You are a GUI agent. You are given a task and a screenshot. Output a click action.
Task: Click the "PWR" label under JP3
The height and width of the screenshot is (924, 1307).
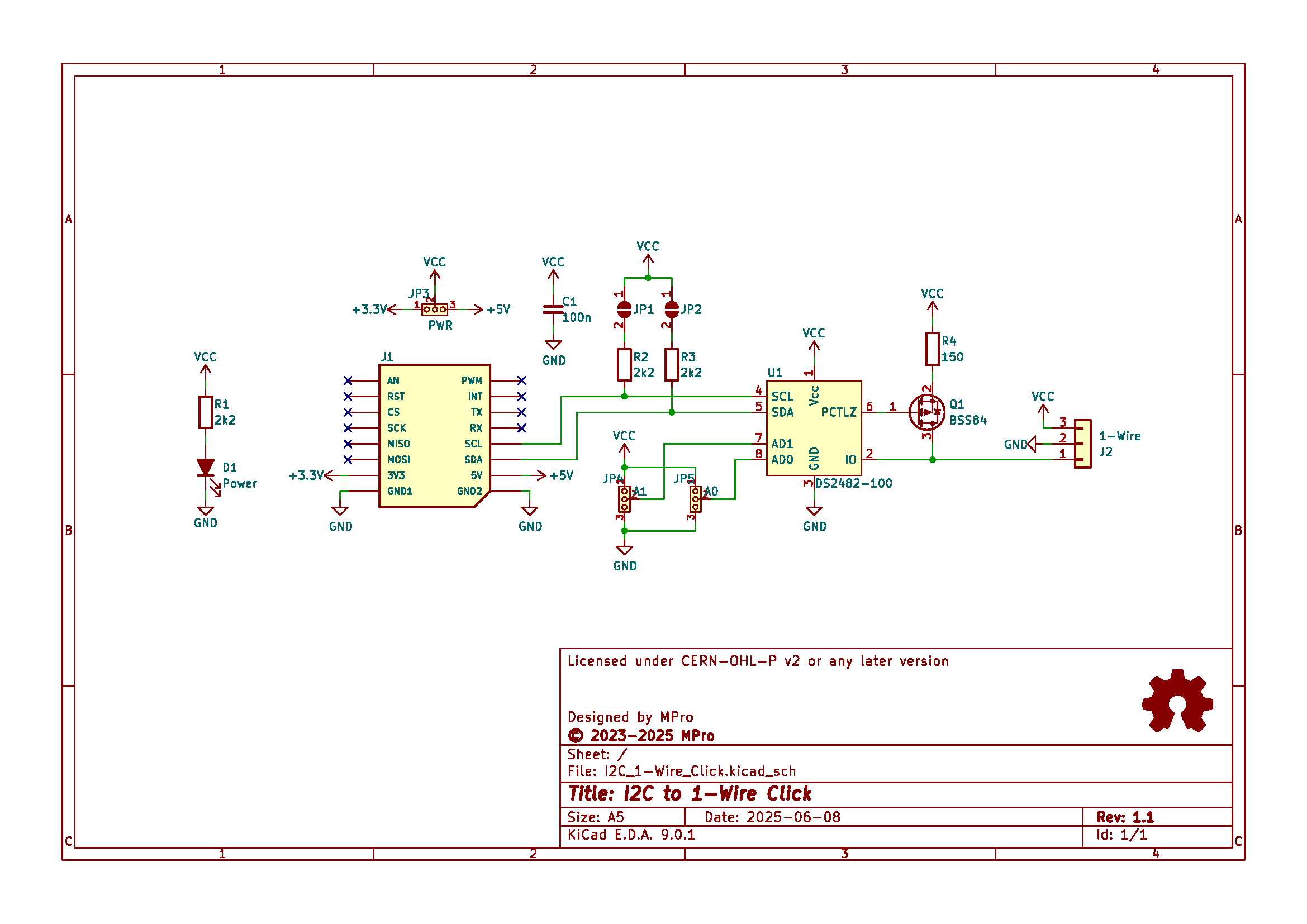pos(440,326)
